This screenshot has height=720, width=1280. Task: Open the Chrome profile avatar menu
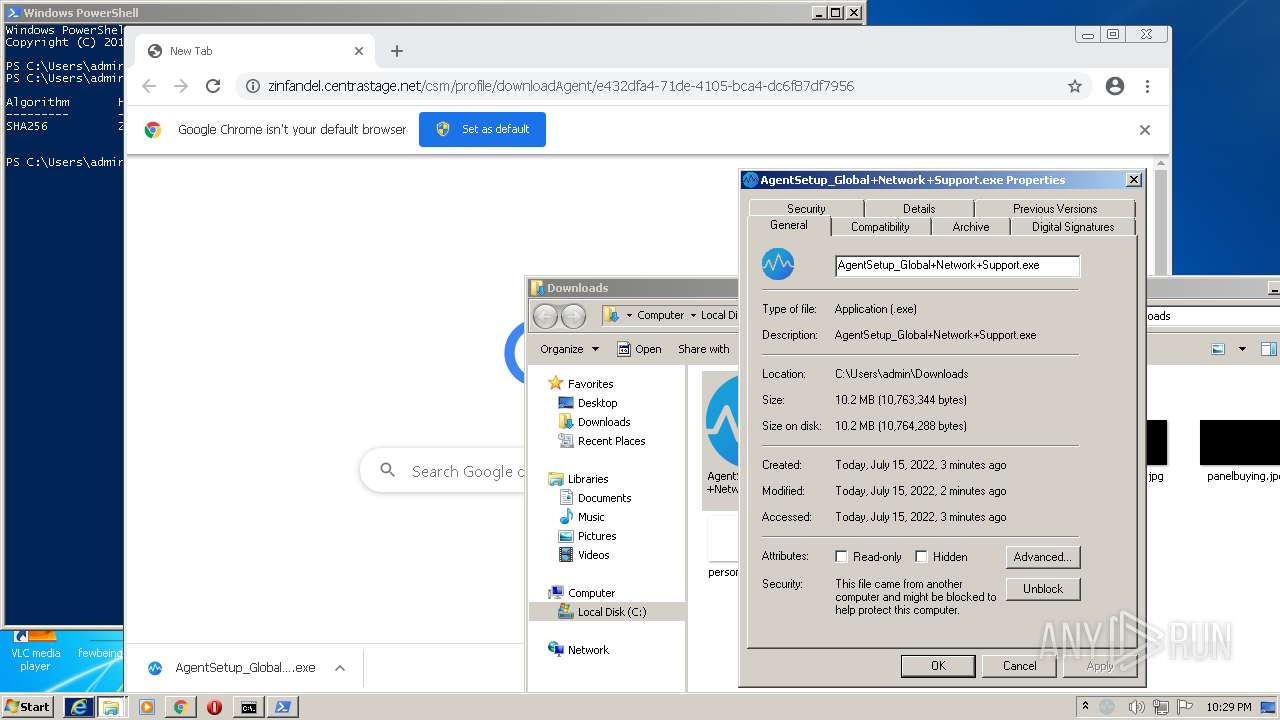pyautogui.click(x=1115, y=86)
